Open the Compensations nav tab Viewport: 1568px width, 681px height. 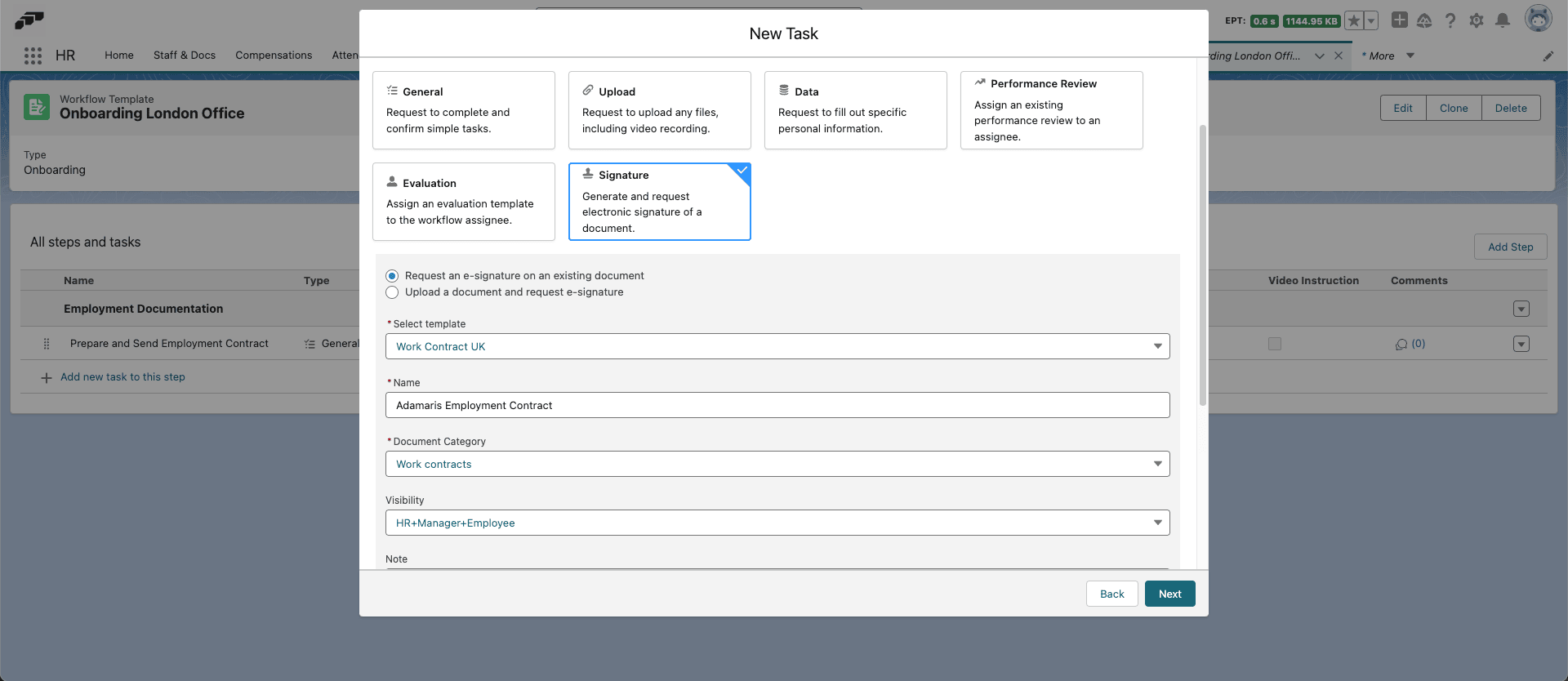[x=274, y=56]
